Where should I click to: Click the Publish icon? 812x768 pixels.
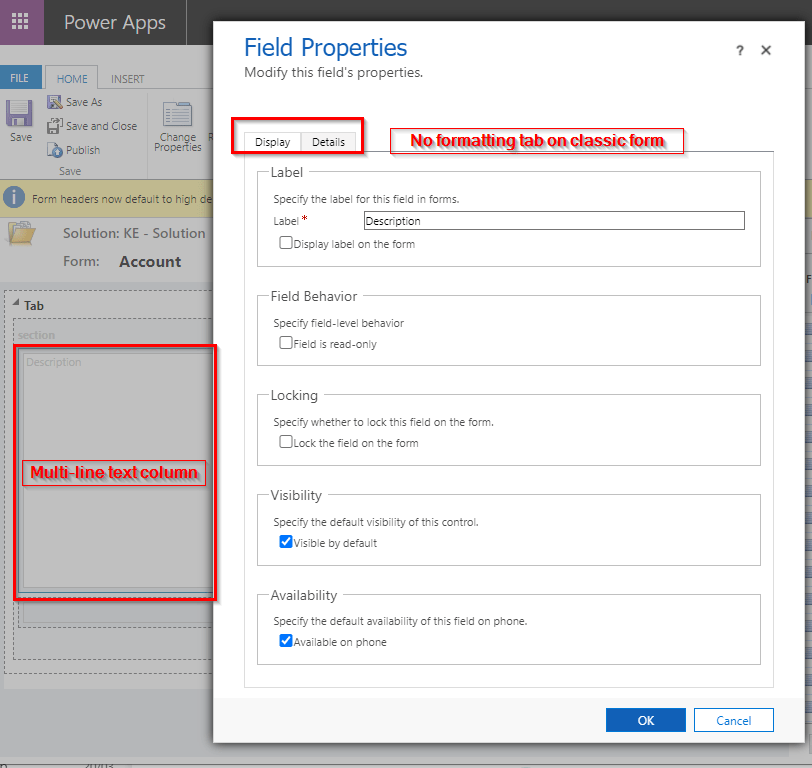click(x=55, y=150)
